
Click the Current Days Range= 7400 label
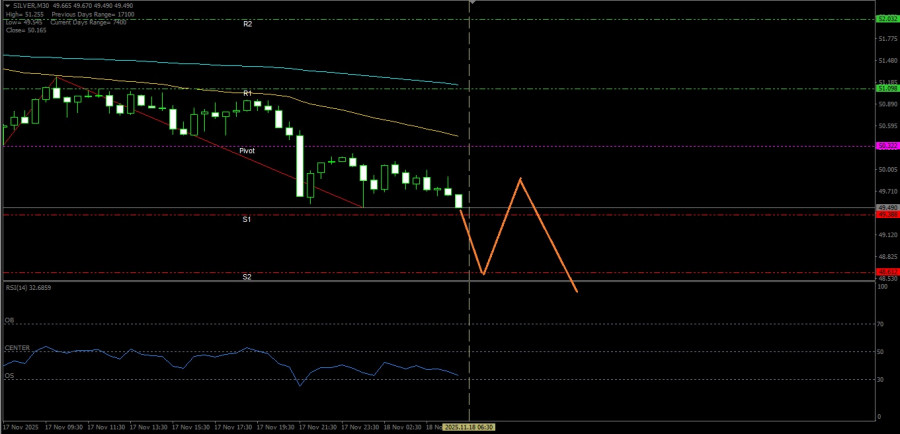point(88,22)
